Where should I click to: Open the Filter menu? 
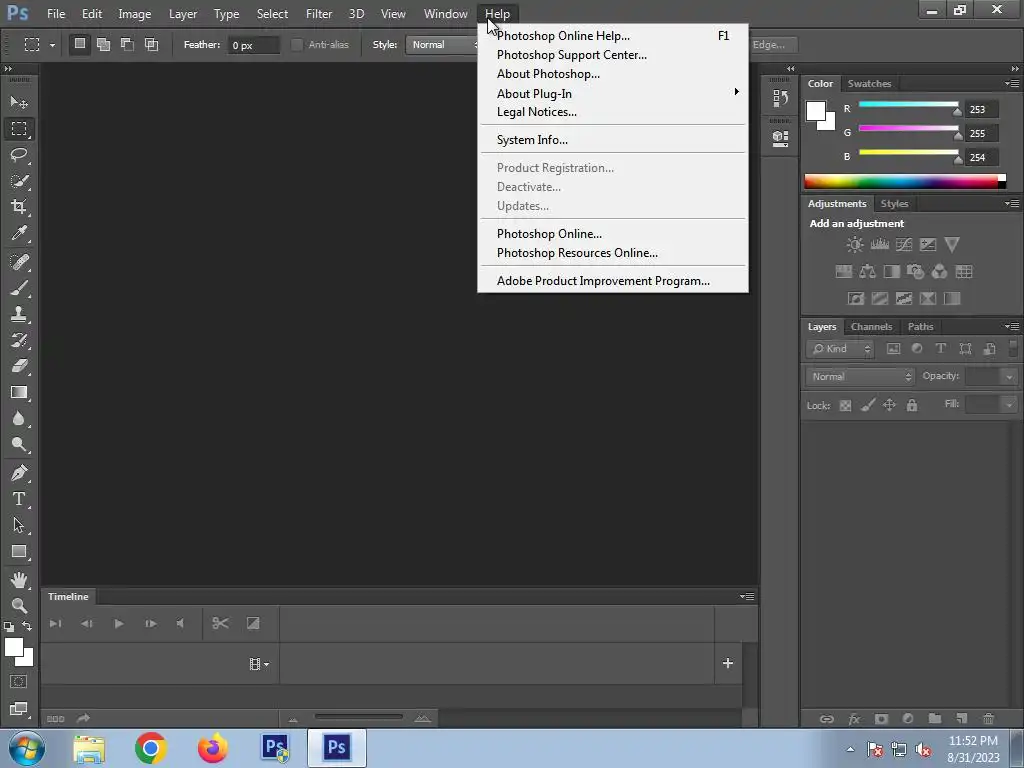(x=319, y=14)
